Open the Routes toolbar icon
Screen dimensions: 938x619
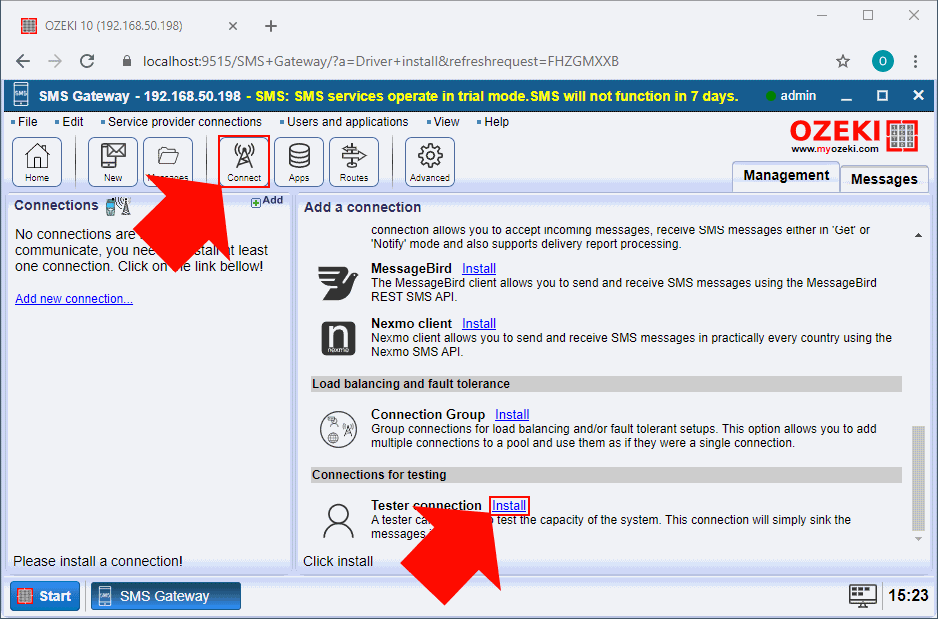point(354,161)
